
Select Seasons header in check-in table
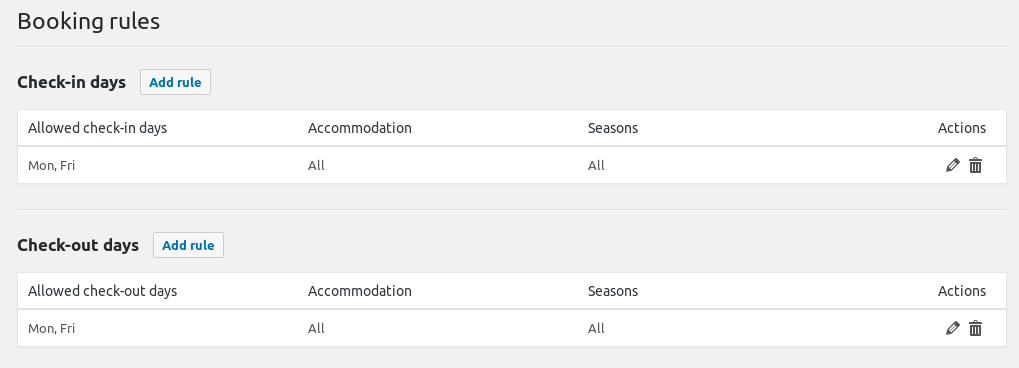point(613,128)
